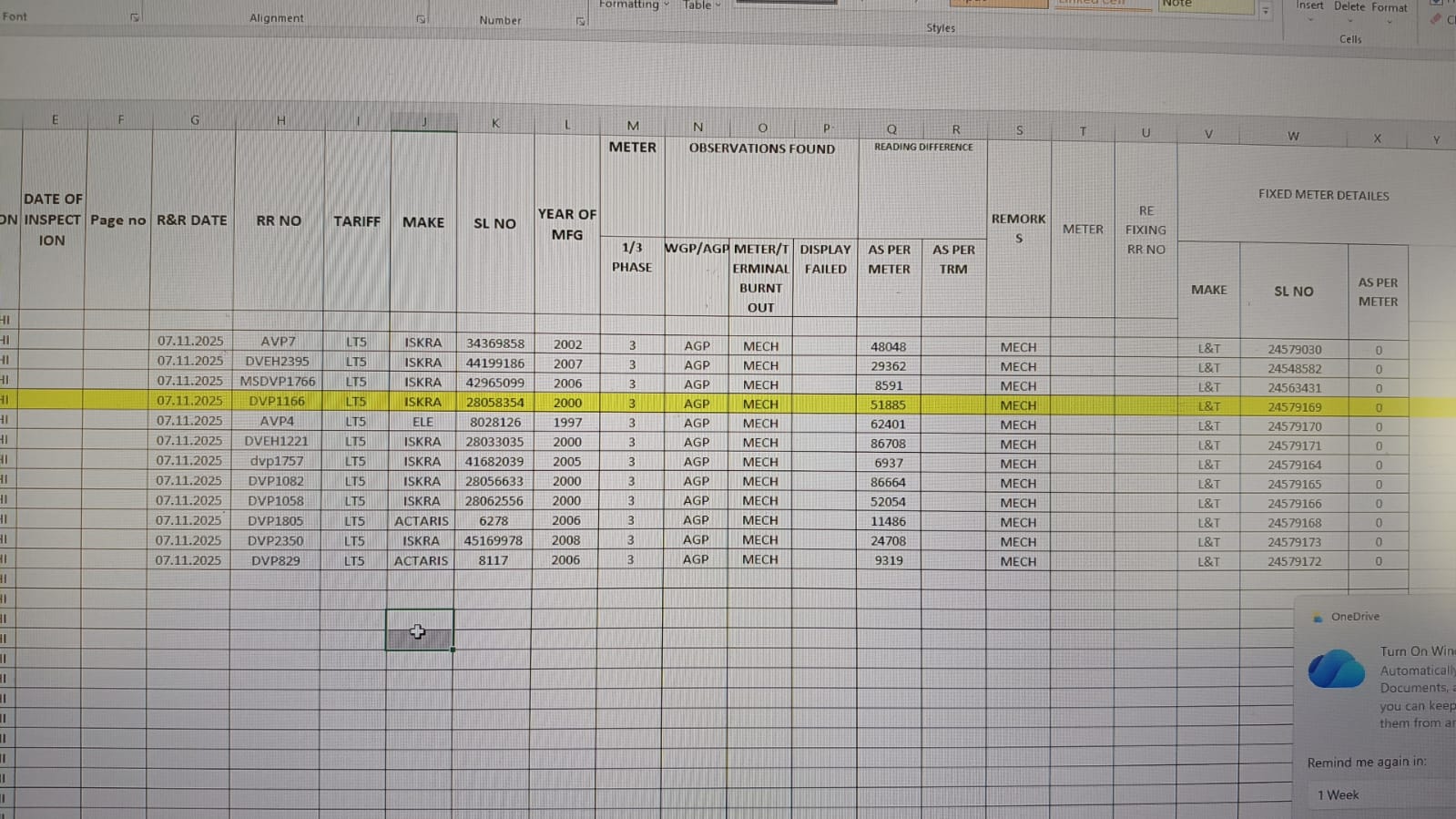Click the OneDrive cloud icon in the notification
This screenshot has height=819, width=1456.
[x=1336, y=670]
